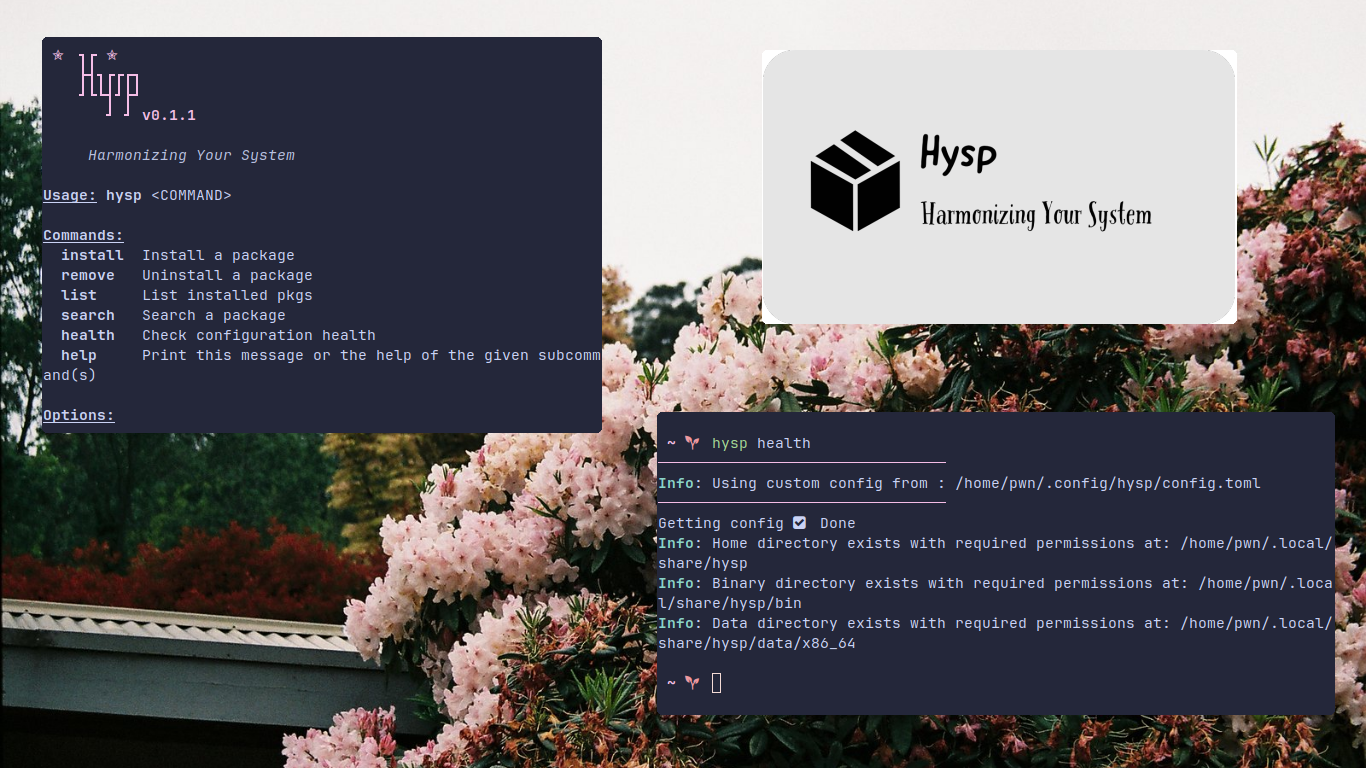The width and height of the screenshot is (1366, 768).
Task: Click the 'remove' command in the help list
Action: [x=88, y=275]
